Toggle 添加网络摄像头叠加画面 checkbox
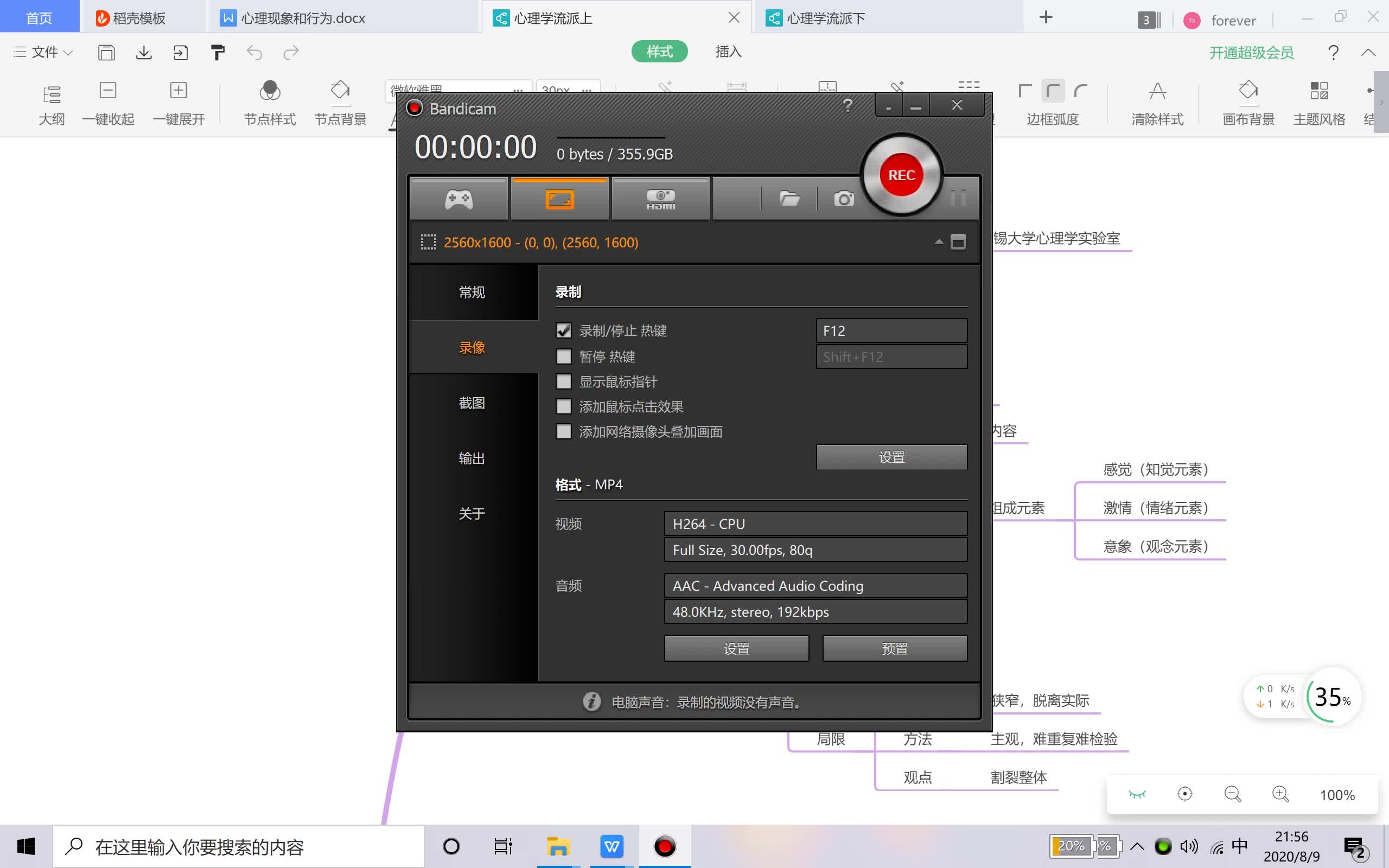This screenshot has width=1389, height=868. tap(562, 431)
